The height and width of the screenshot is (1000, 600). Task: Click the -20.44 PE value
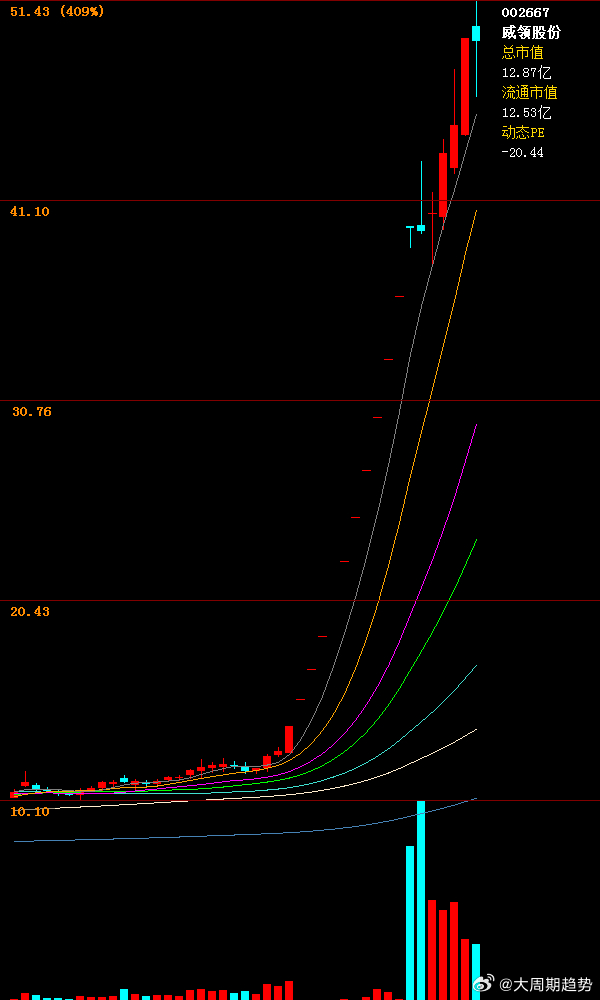coord(523,152)
